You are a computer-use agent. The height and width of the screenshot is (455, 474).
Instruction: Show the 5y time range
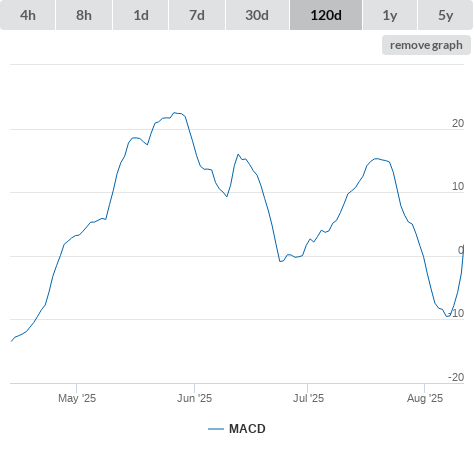point(445,15)
